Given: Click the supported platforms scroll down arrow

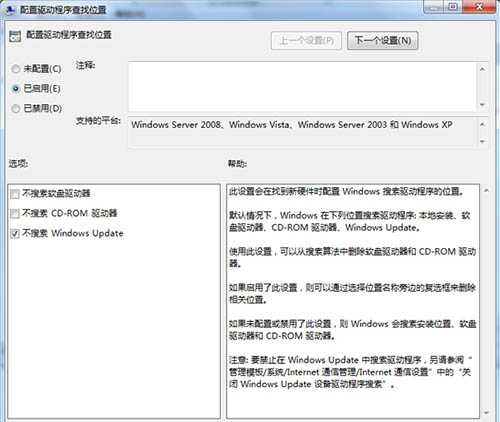Looking at the screenshot, I should [482, 141].
